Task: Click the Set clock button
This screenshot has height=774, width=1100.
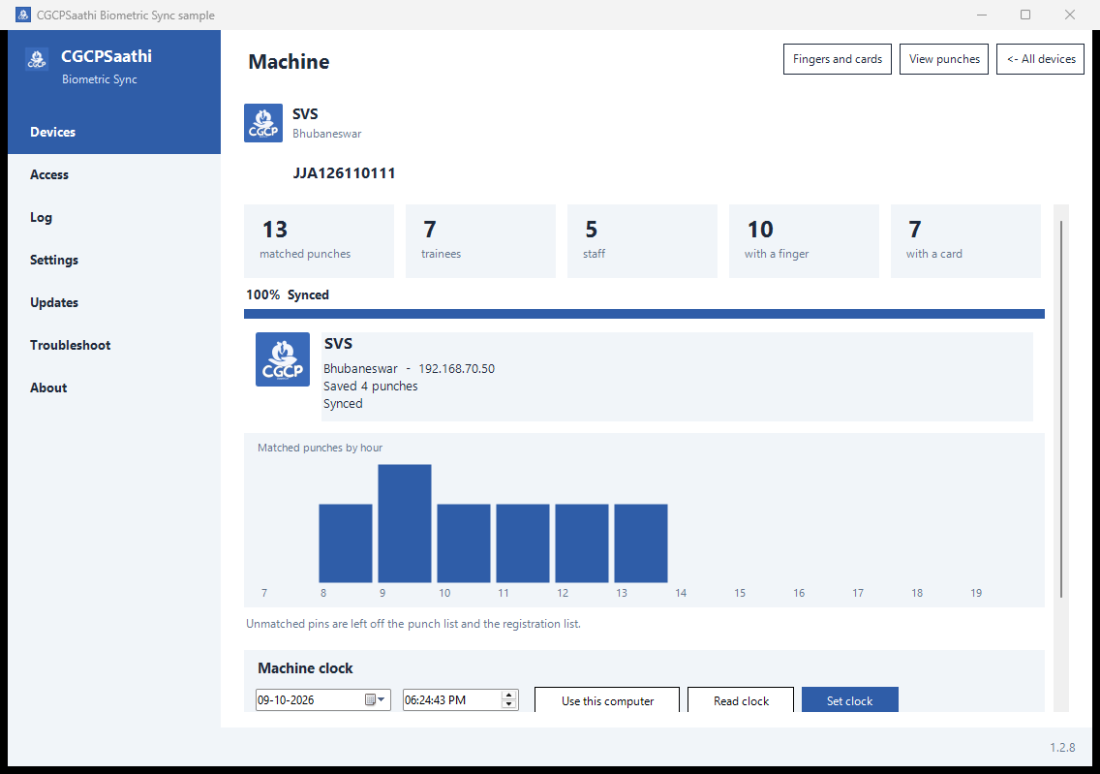Action: click(850, 700)
